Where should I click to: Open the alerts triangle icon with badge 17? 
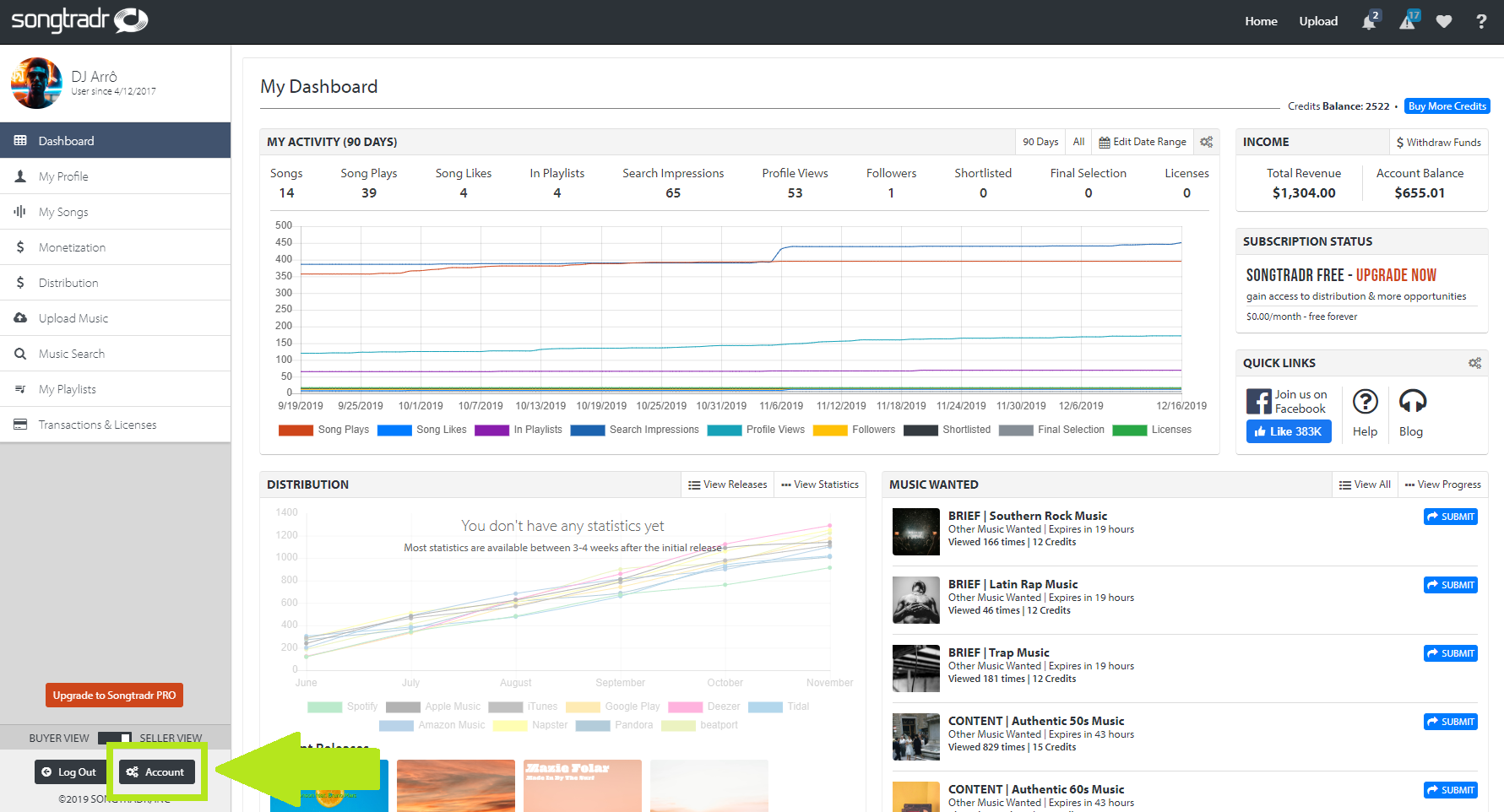pos(1408,21)
